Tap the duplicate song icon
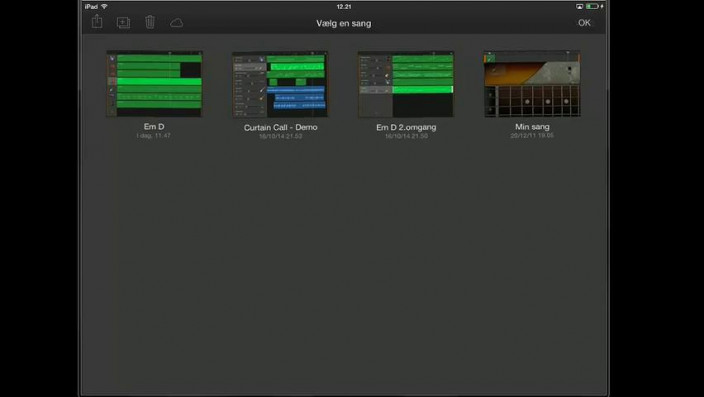 (123, 22)
